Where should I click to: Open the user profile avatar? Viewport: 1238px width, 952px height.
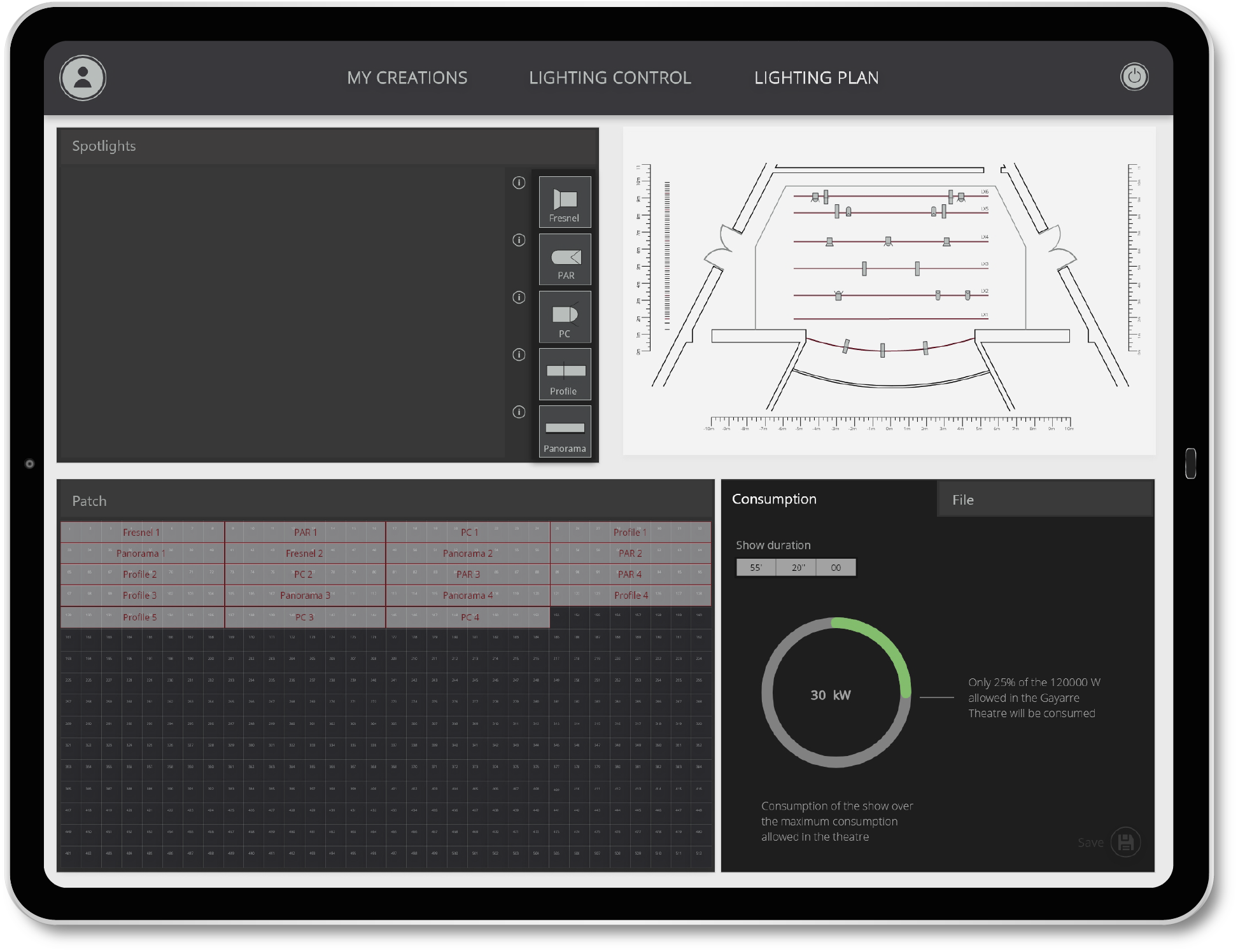pyautogui.click(x=83, y=78)
